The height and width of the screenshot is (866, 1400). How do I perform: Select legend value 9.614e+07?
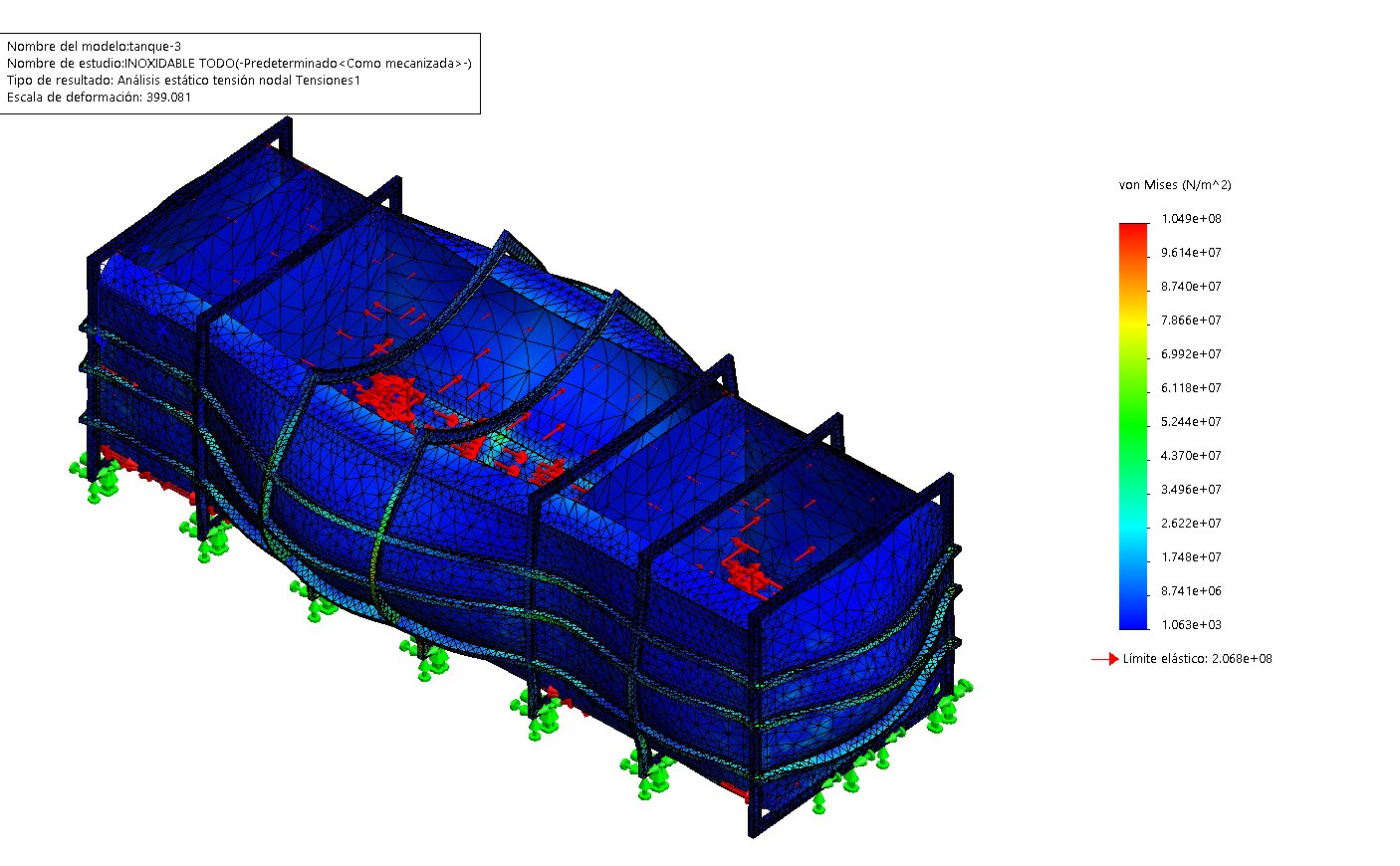pyautogui.click(x=1191, y=253)
